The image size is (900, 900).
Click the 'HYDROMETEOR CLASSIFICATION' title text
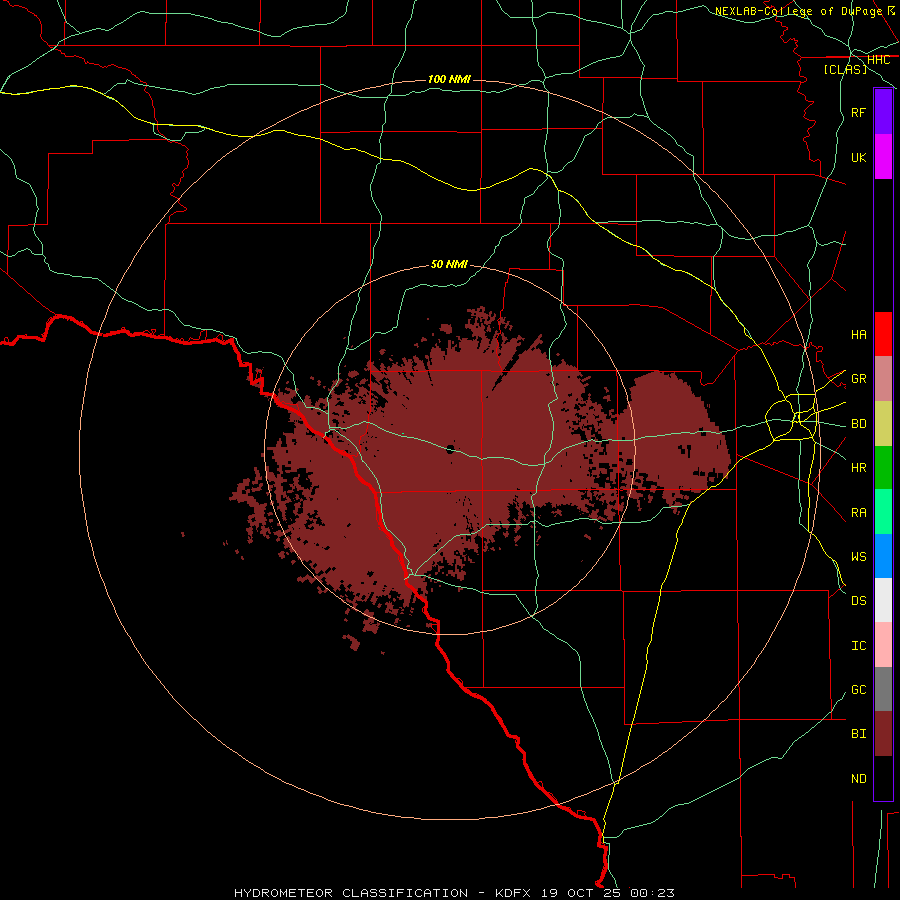[351, 893]
